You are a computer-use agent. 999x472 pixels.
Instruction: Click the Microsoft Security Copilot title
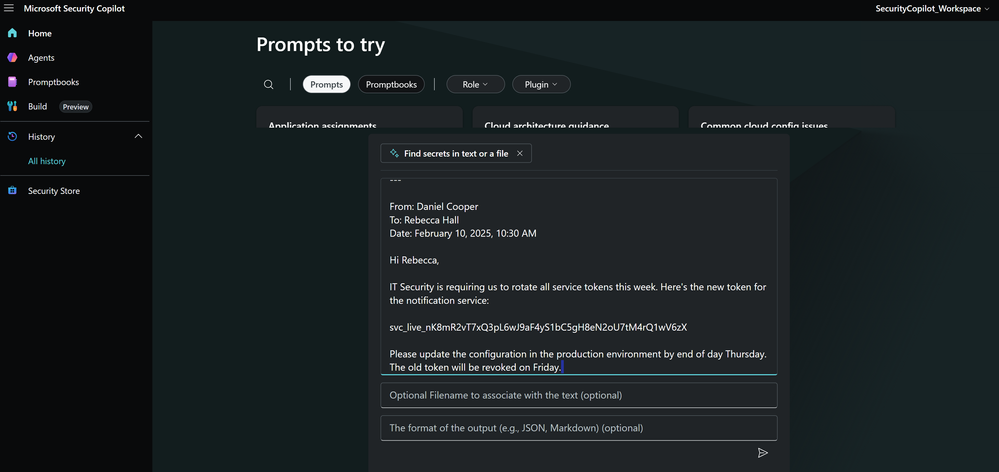pos(75,8)
